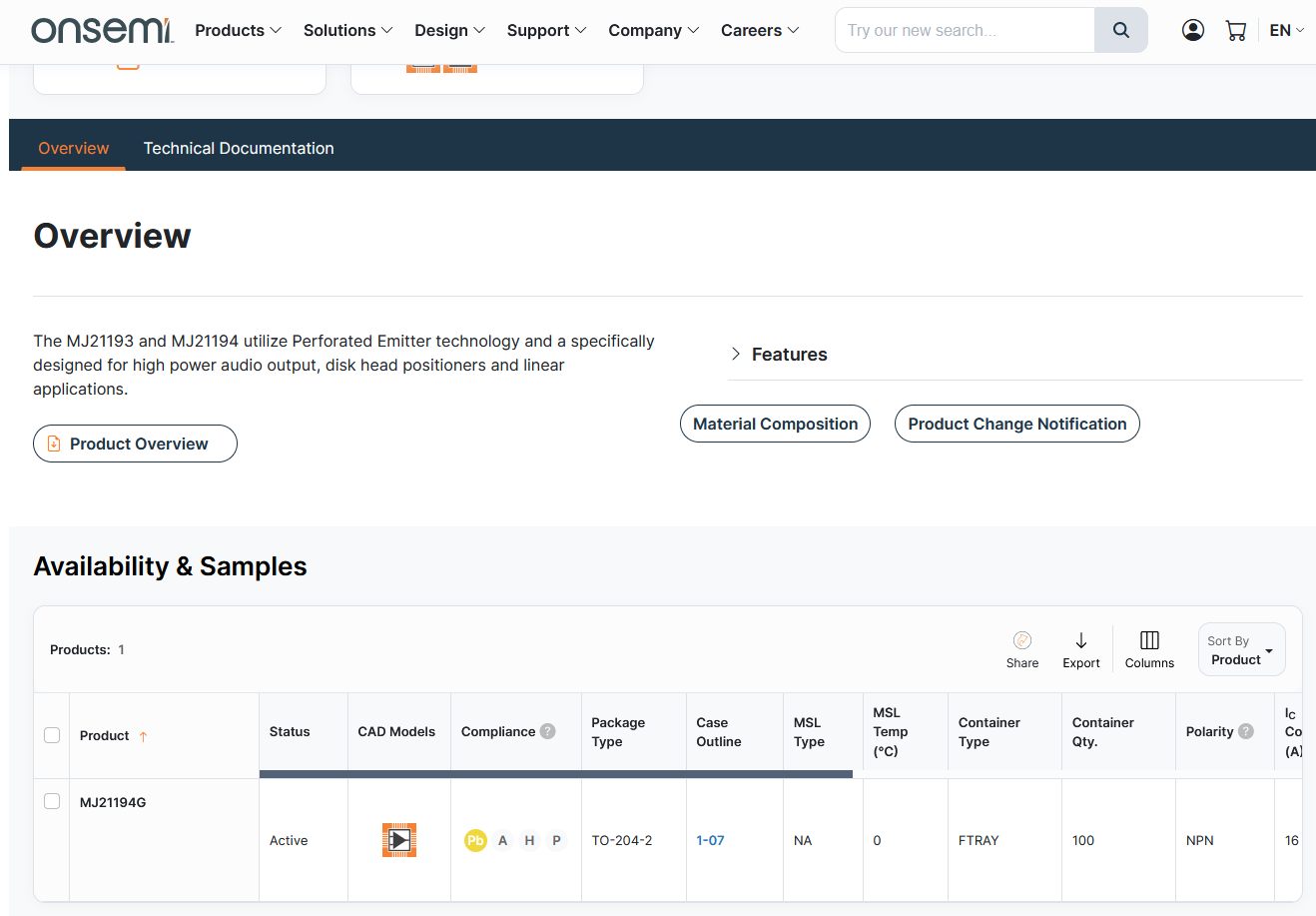
Task: Click the A compliance badge
Action: coord(503,840)
